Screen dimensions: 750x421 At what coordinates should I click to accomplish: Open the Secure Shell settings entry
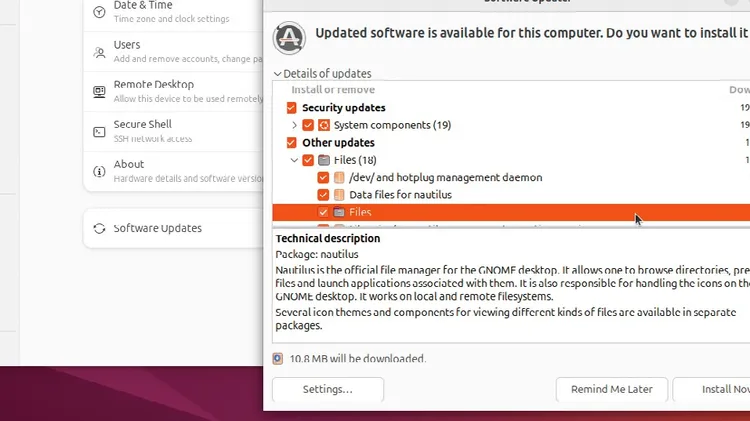coord(174,132)
